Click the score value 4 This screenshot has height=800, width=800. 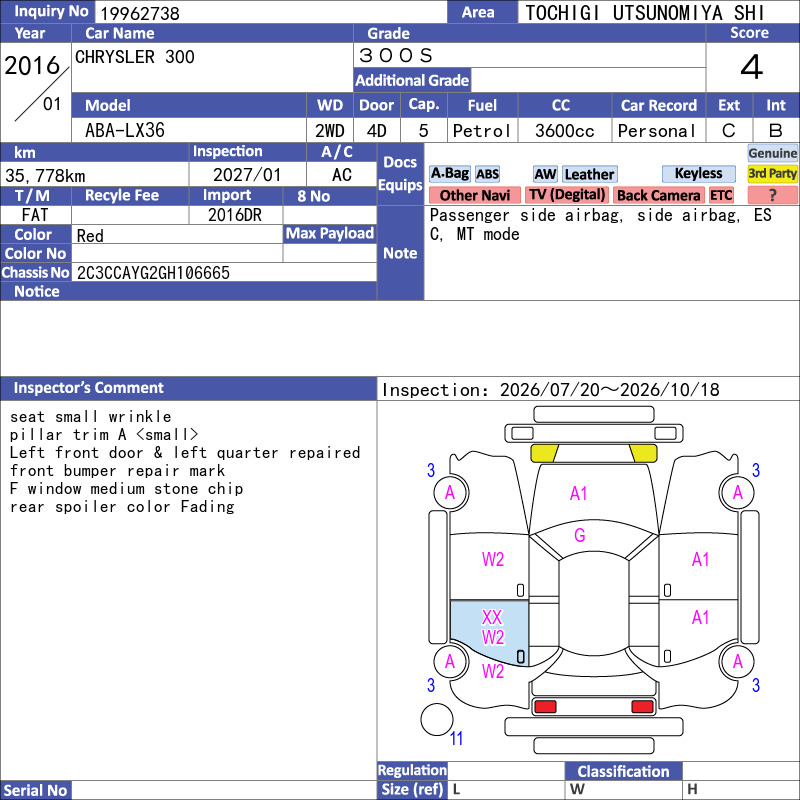(x=752, y=67)
